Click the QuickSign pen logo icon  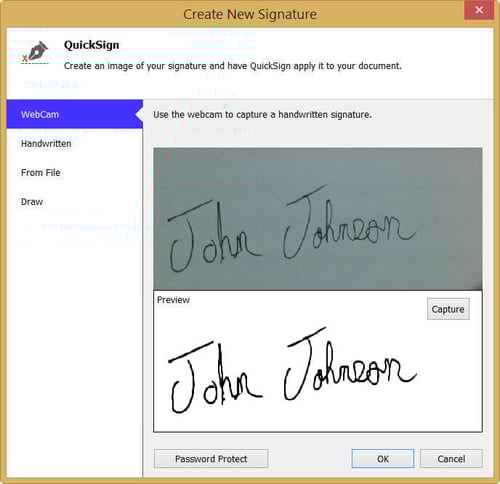click(x=35, y=52)
